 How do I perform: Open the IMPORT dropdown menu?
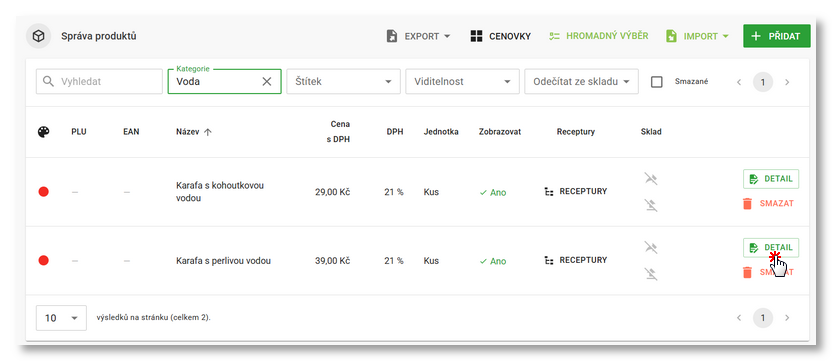697,36
